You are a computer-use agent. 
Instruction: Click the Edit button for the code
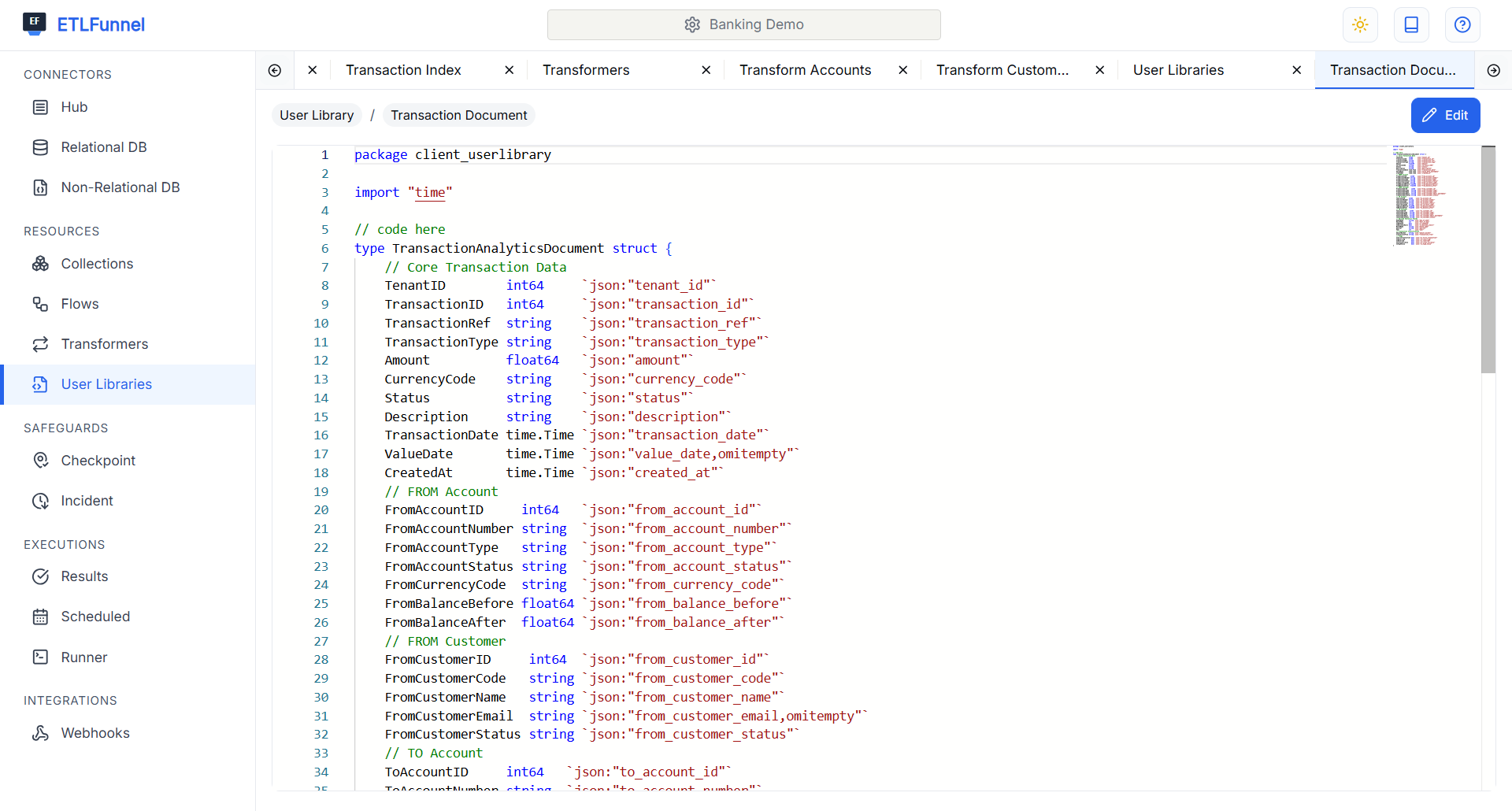click(1445, 115)
